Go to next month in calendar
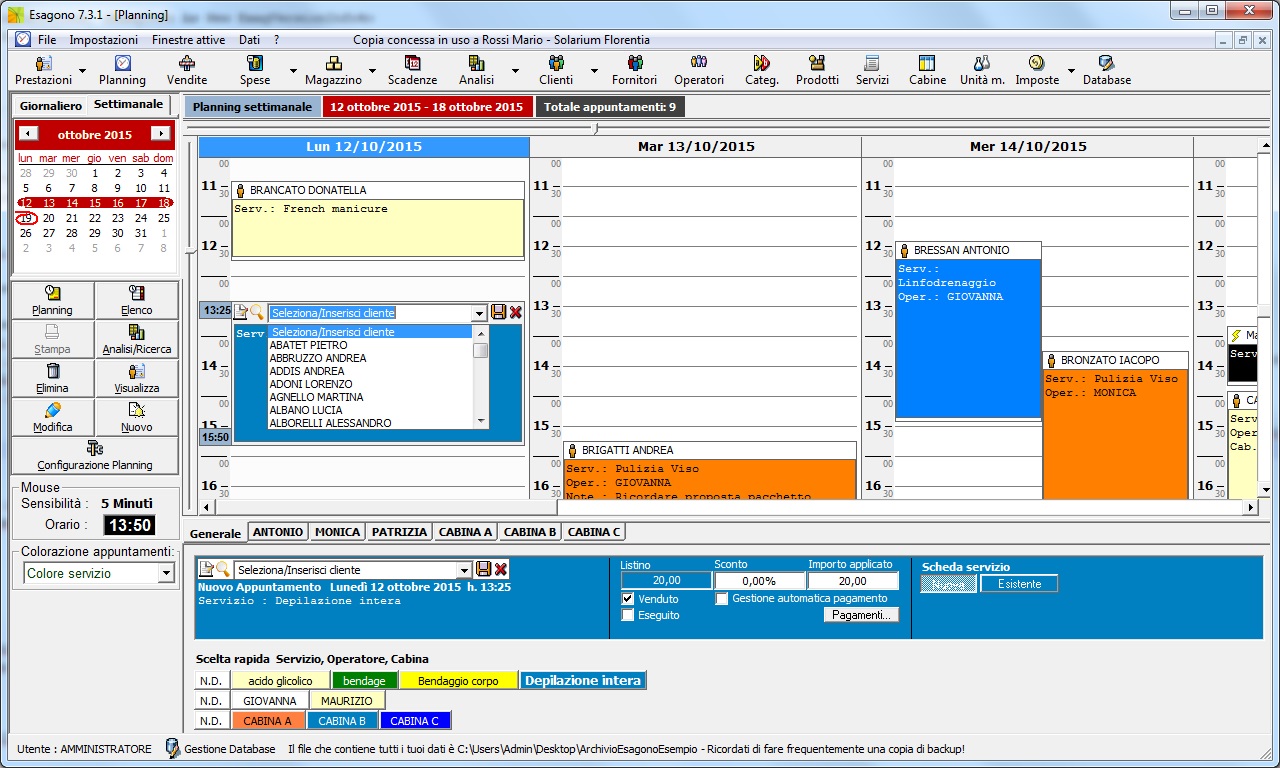 [160, 134]
